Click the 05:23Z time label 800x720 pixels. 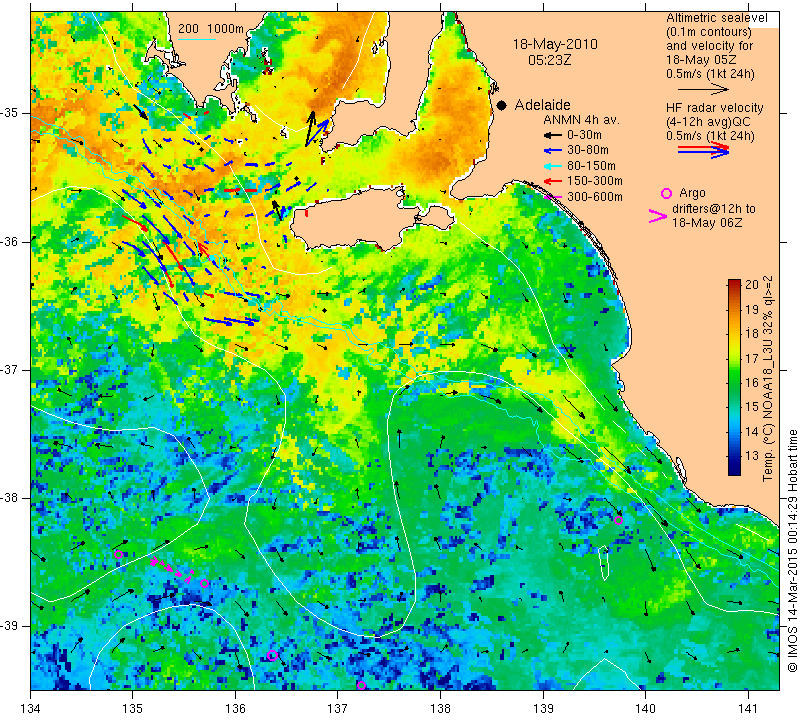click(549, 60)
